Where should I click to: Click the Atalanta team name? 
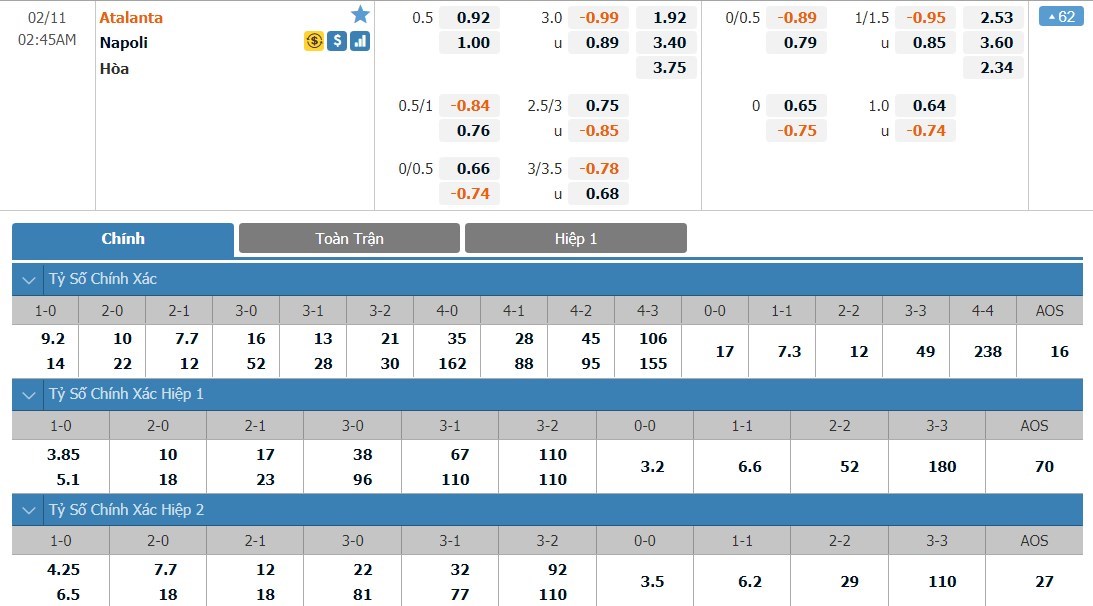pos(131,17)
